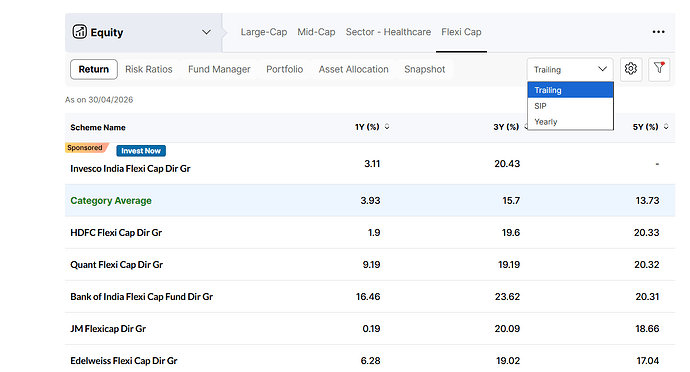Click the 3.11 one-year value for Invesco
Viewport: 690px width, 372px height.
coord(372,164)
